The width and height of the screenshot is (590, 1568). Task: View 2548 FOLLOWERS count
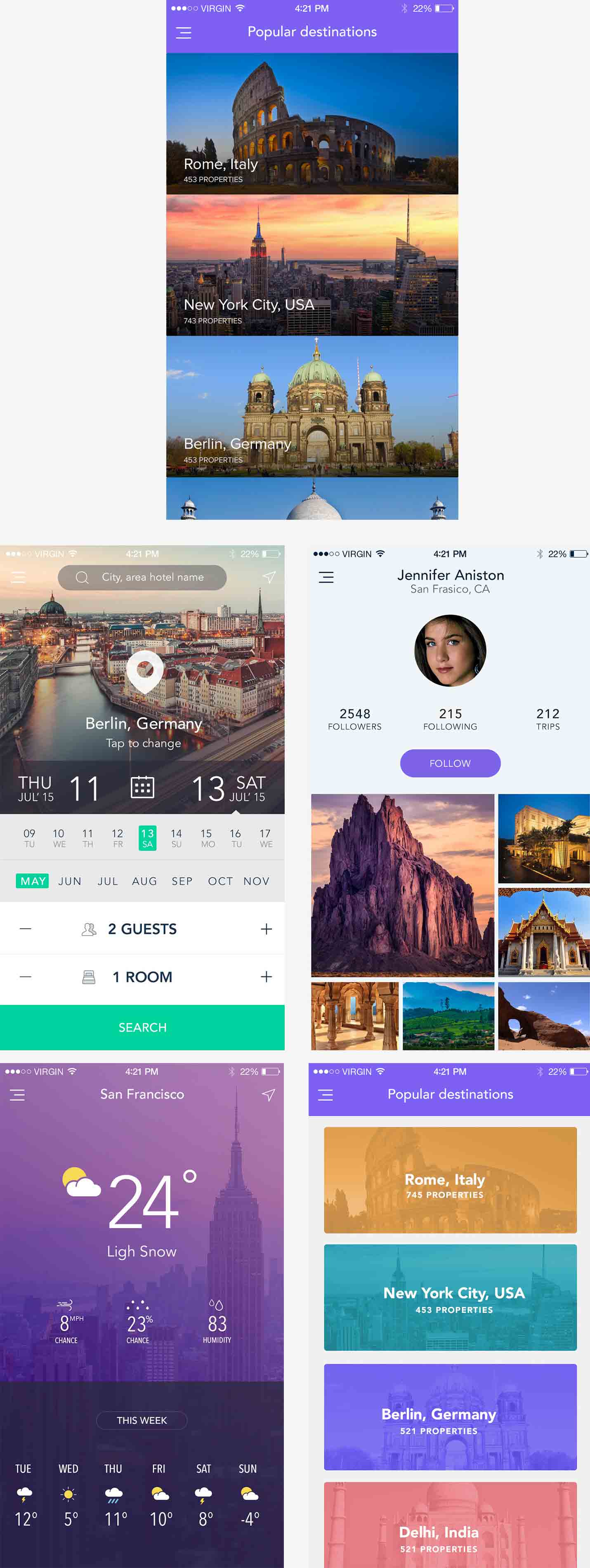354,719
